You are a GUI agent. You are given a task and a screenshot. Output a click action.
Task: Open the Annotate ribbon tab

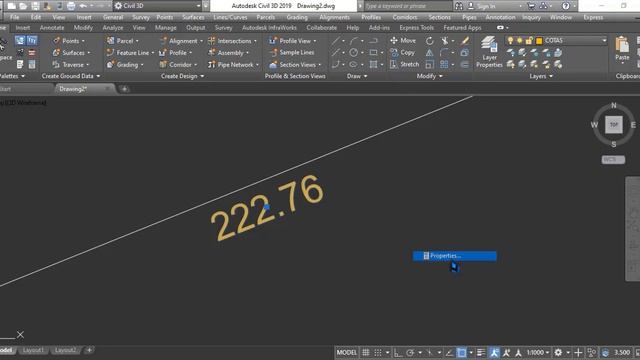pos(52,28)
